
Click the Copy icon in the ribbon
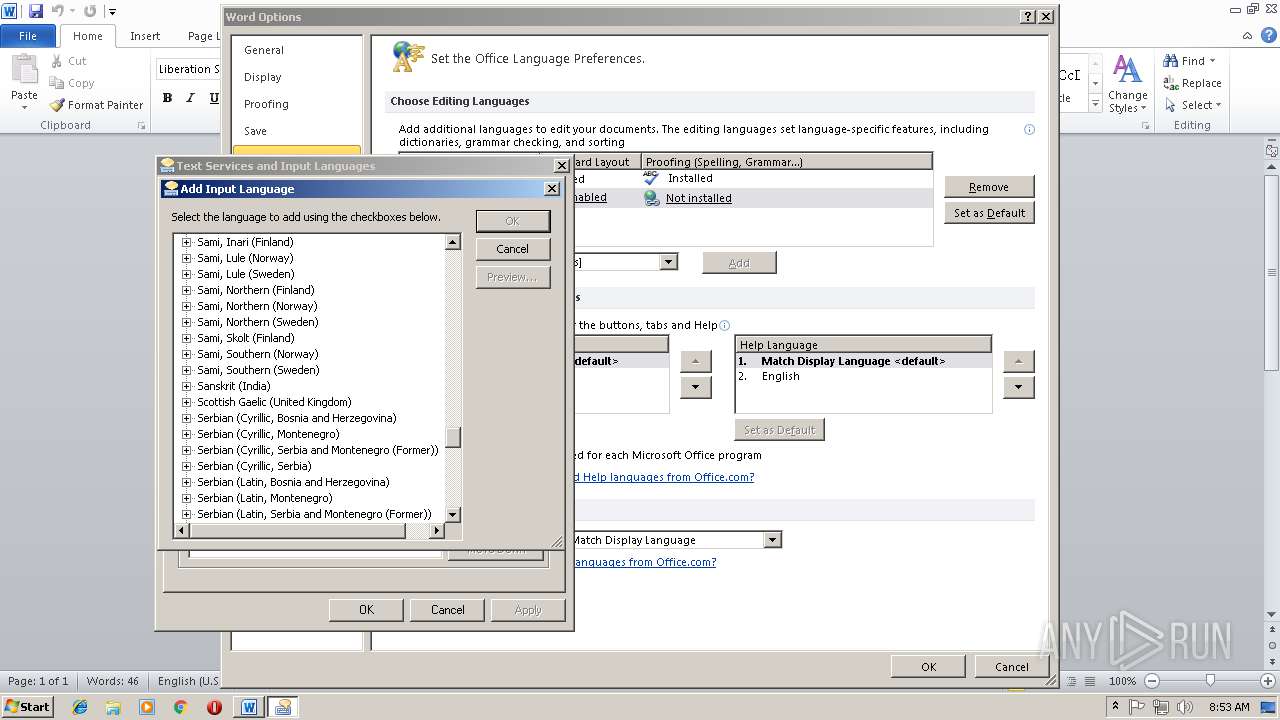pos(57,83)
